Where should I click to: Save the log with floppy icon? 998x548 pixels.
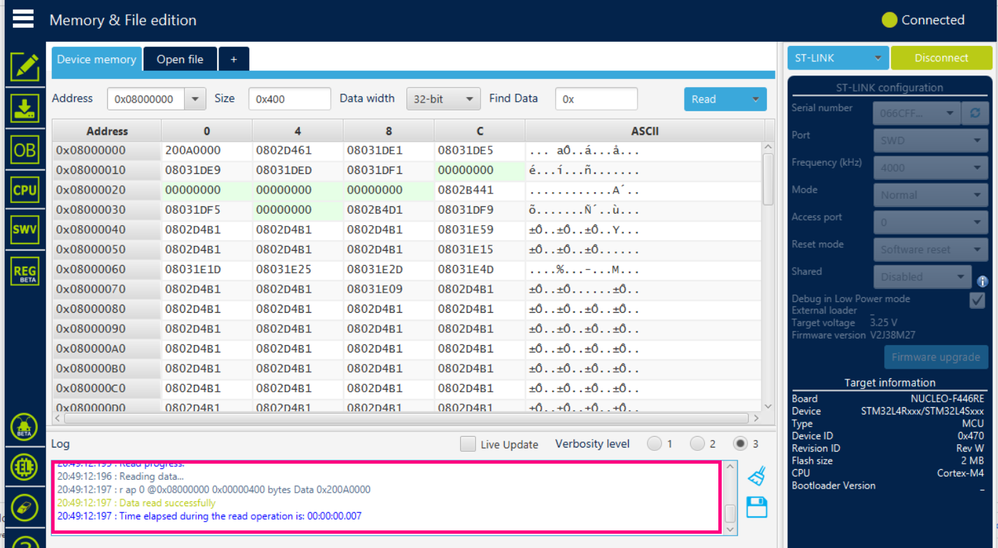(x=757, y=507)
